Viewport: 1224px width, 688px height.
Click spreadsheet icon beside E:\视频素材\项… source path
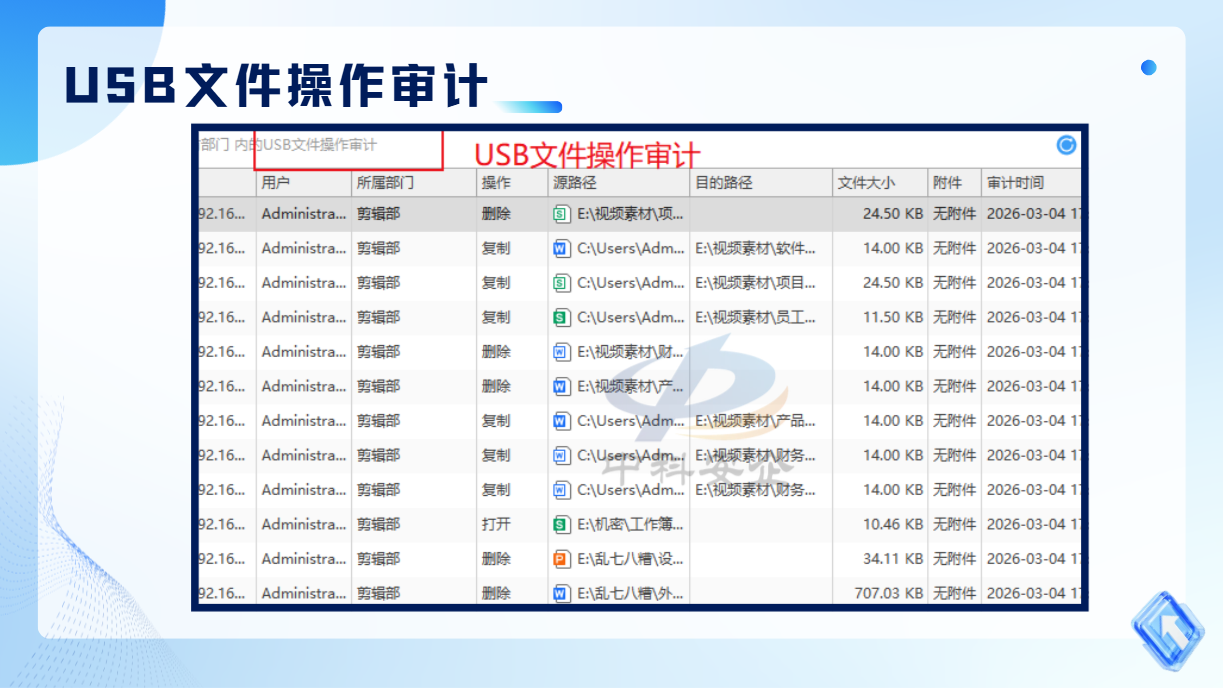pos(561,214)
